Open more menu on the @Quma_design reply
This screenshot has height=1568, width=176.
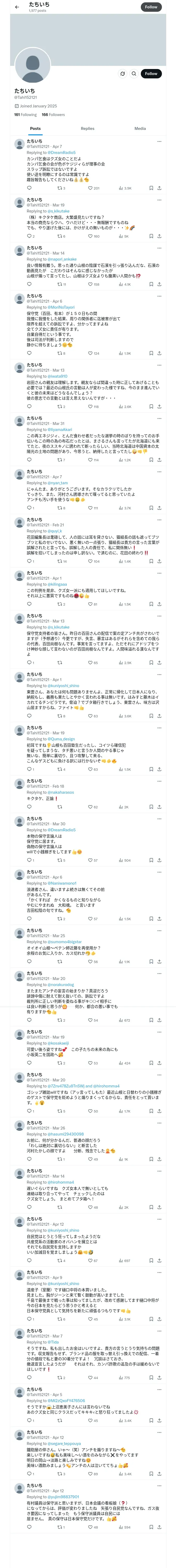tap(159, 728)
